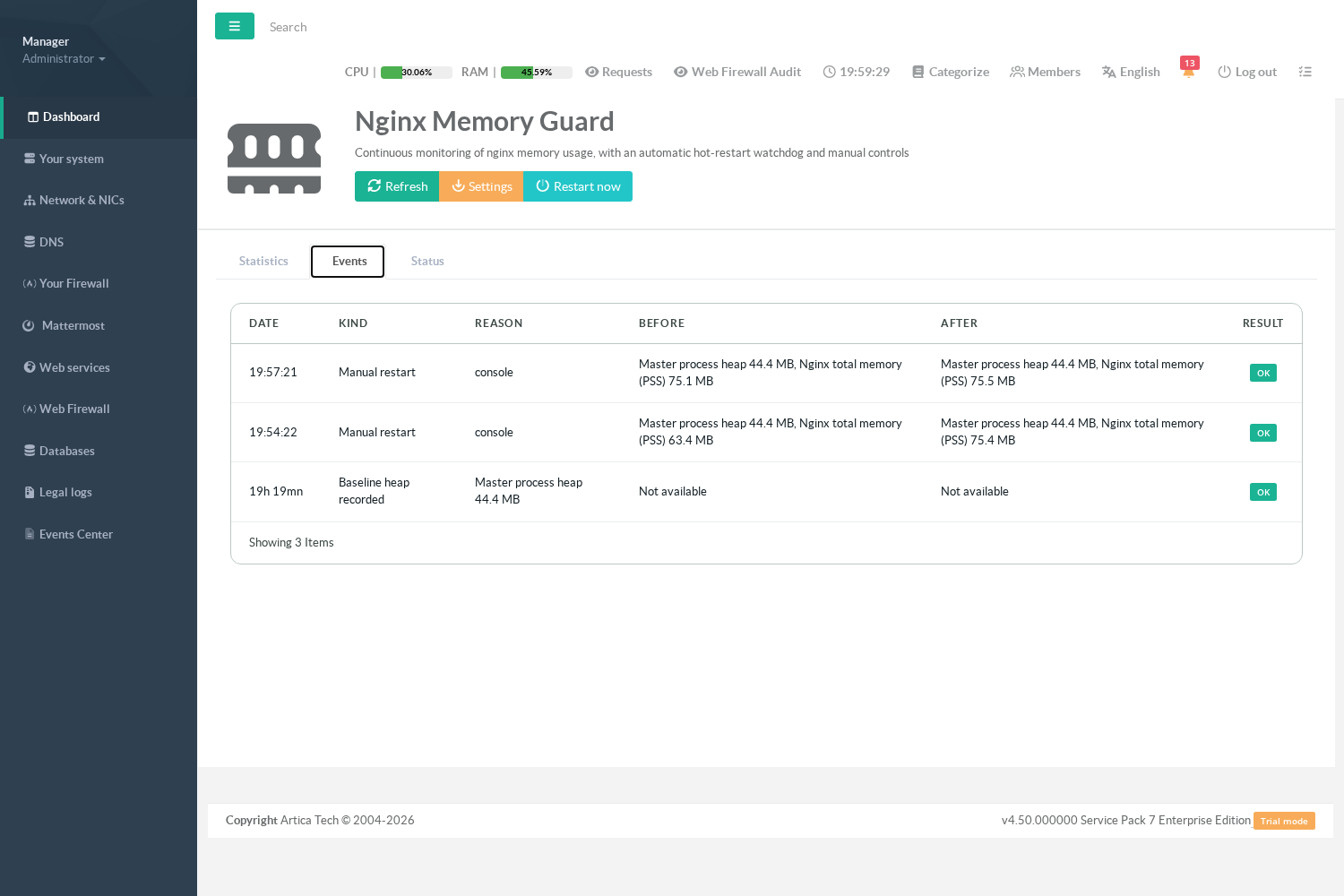Open the task list icon beside Log out
This screenshot has width=1344, height=896.
pyautogui.click(x=1305, y=72)
